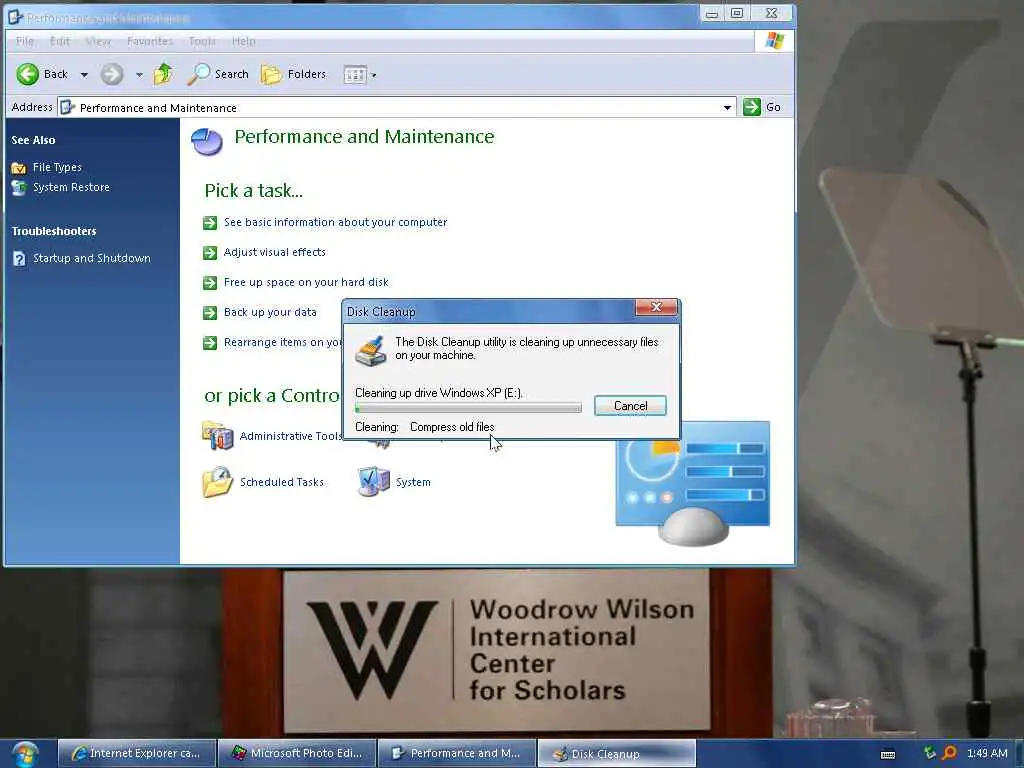Click the 1:49 AM clock
Image resolution: width=1024 pixels, height=768 pixels.
click(987, 753)
